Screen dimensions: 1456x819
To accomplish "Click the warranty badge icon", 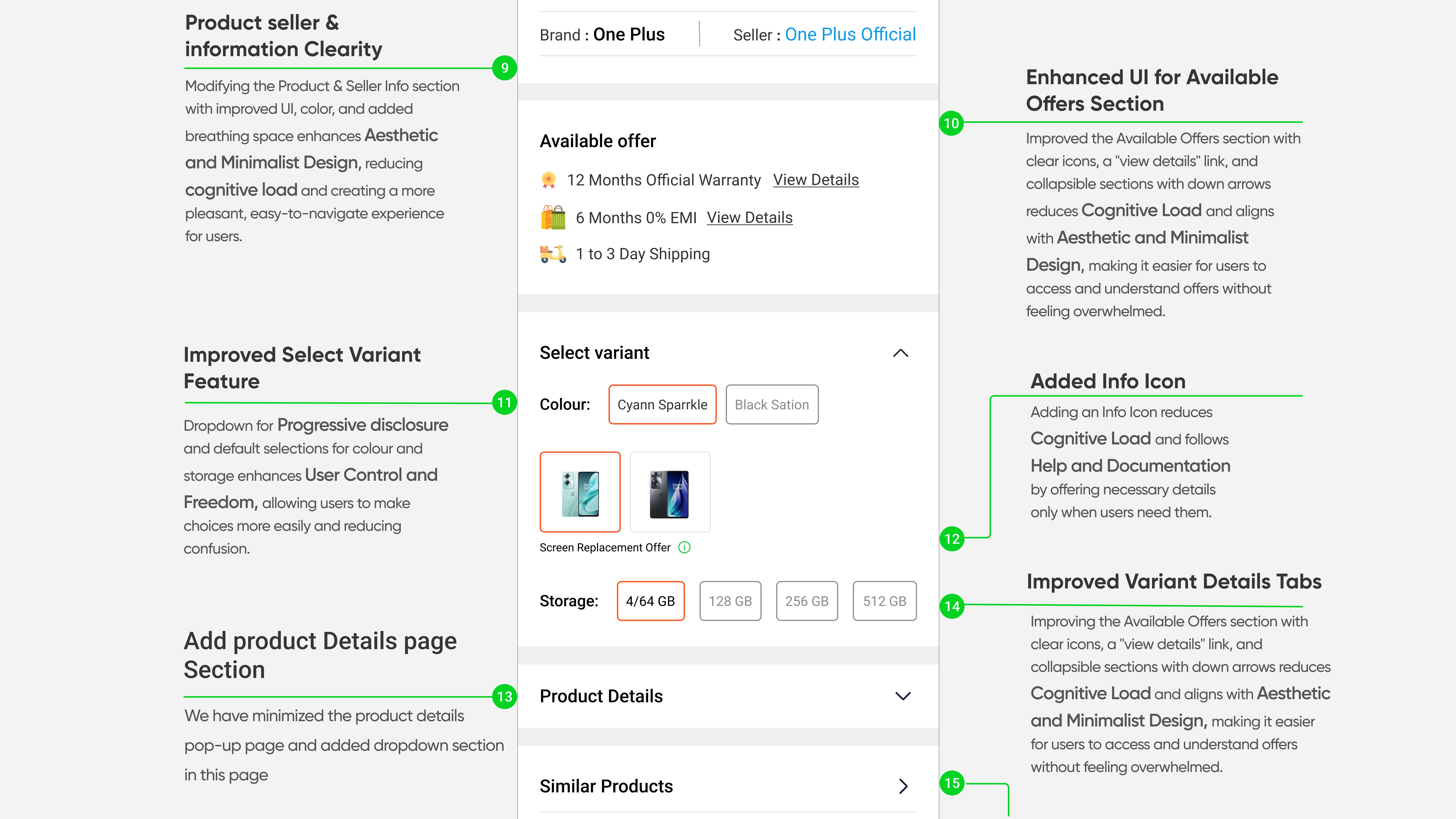I will 548,180.
